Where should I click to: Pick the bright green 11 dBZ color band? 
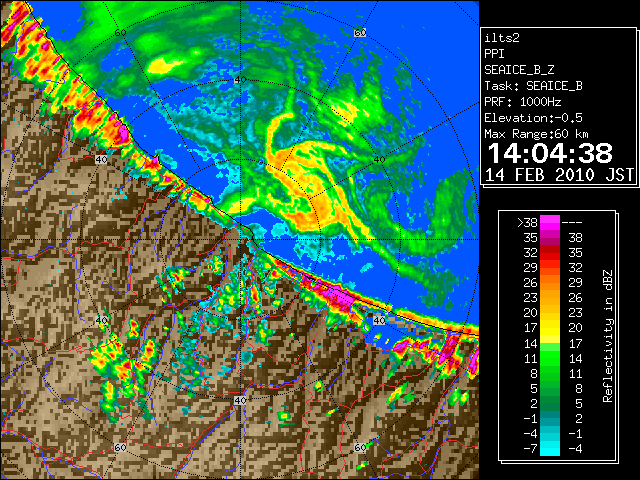(550, 358)
